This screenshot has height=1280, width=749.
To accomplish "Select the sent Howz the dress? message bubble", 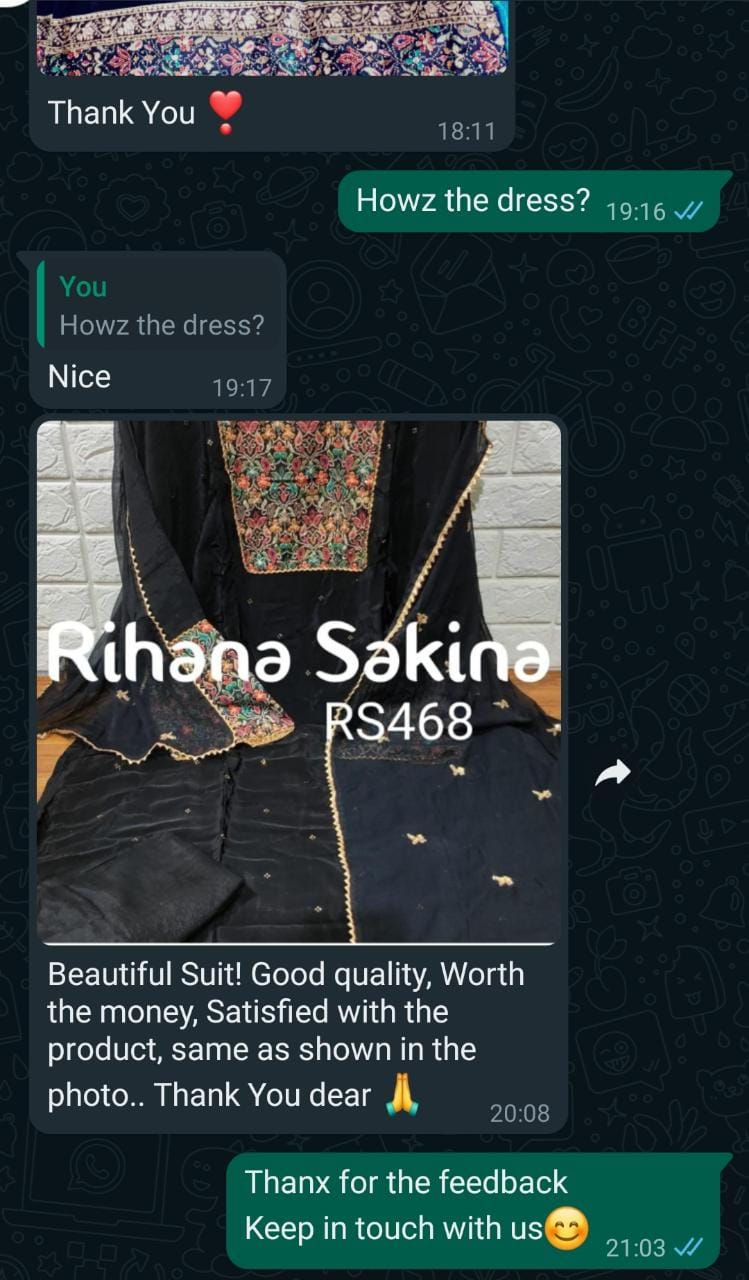I will point(526,203).
